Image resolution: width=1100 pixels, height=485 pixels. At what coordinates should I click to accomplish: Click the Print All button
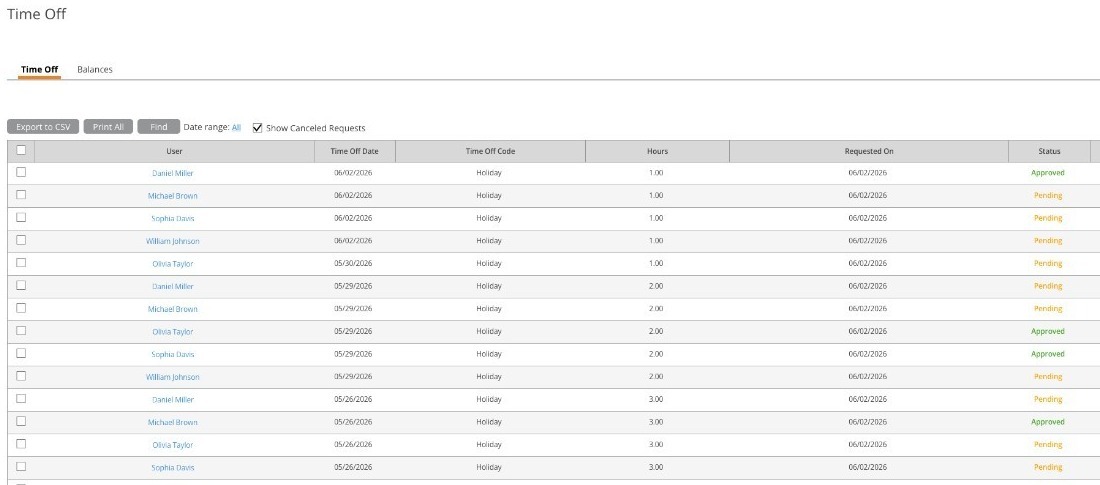pyautogui.click(x=108, y=127)
